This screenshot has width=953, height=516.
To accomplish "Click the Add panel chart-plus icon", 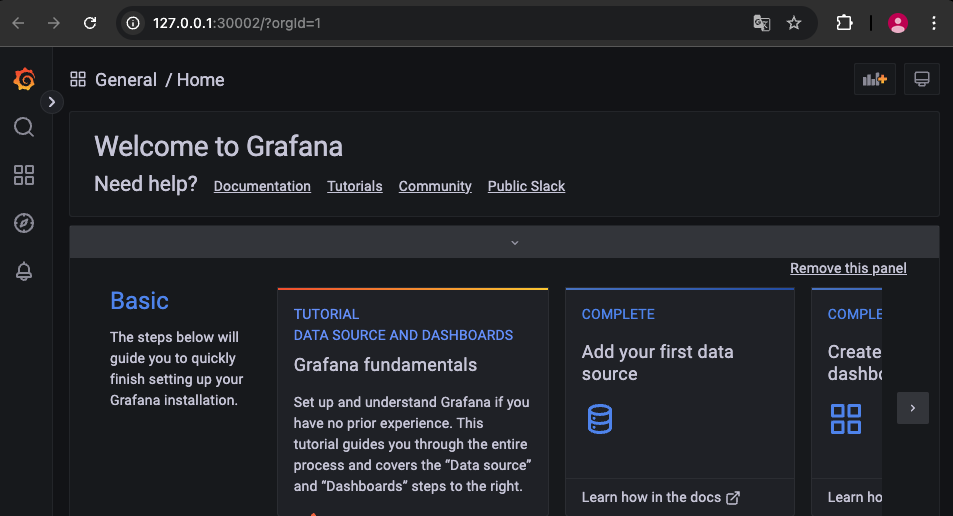I will click(875, 79).
